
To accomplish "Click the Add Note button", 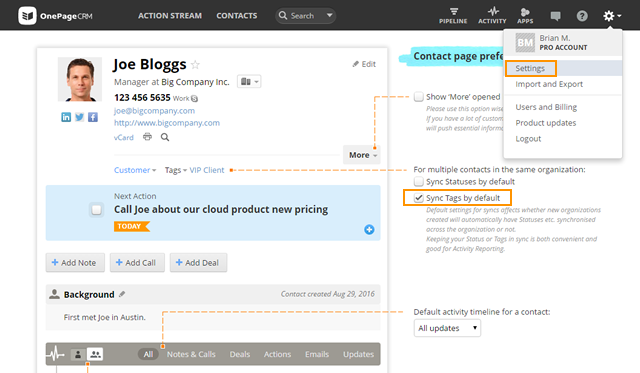I will point(75,263).
